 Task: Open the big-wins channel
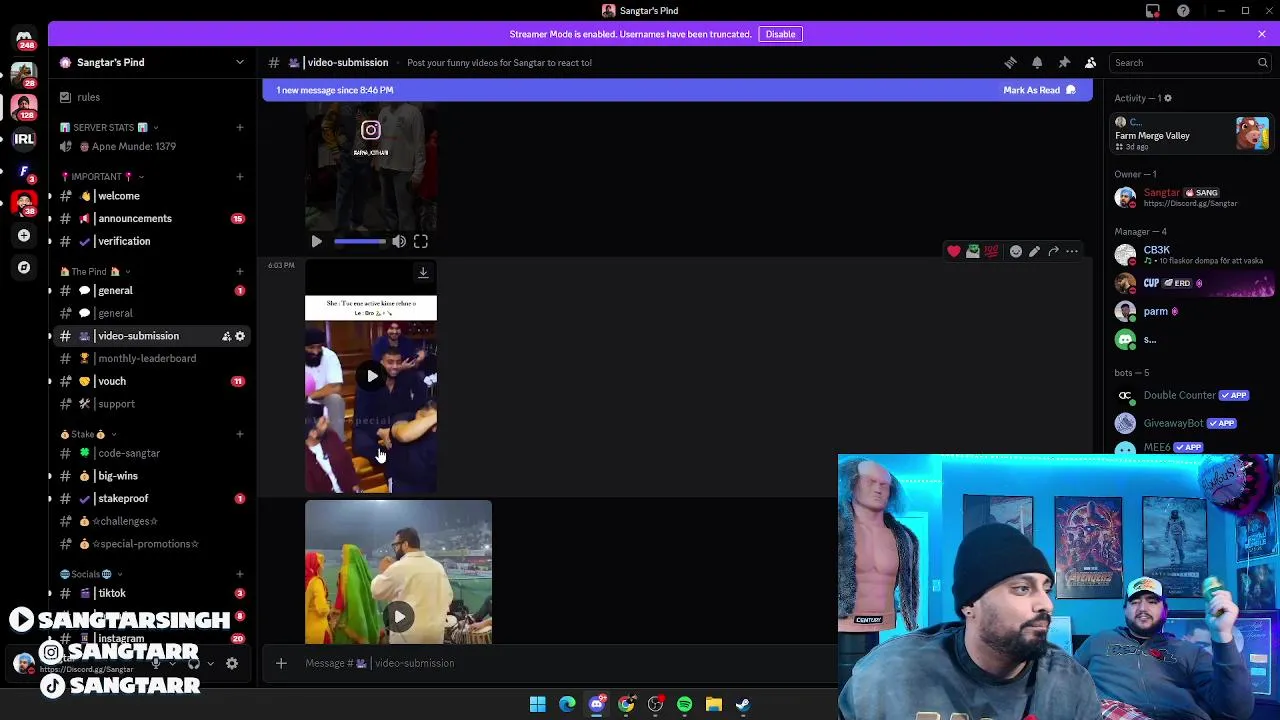[150, 476]
